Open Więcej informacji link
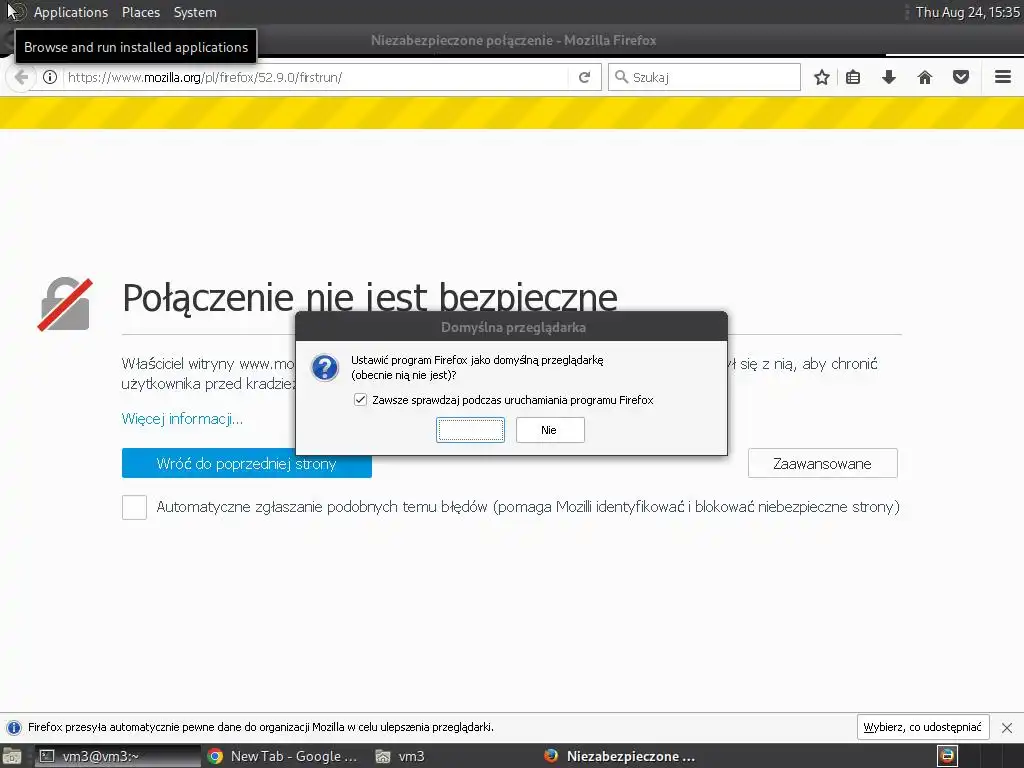The image size is (1024, 768). [182, 419]
